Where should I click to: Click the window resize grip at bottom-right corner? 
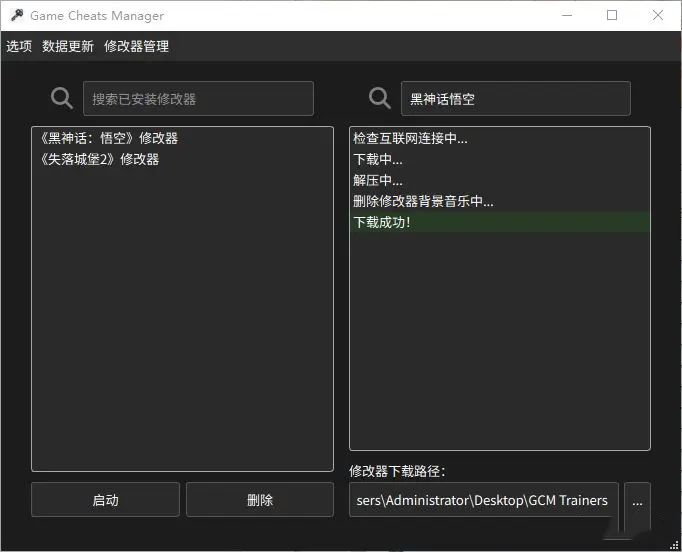[675, 545]
